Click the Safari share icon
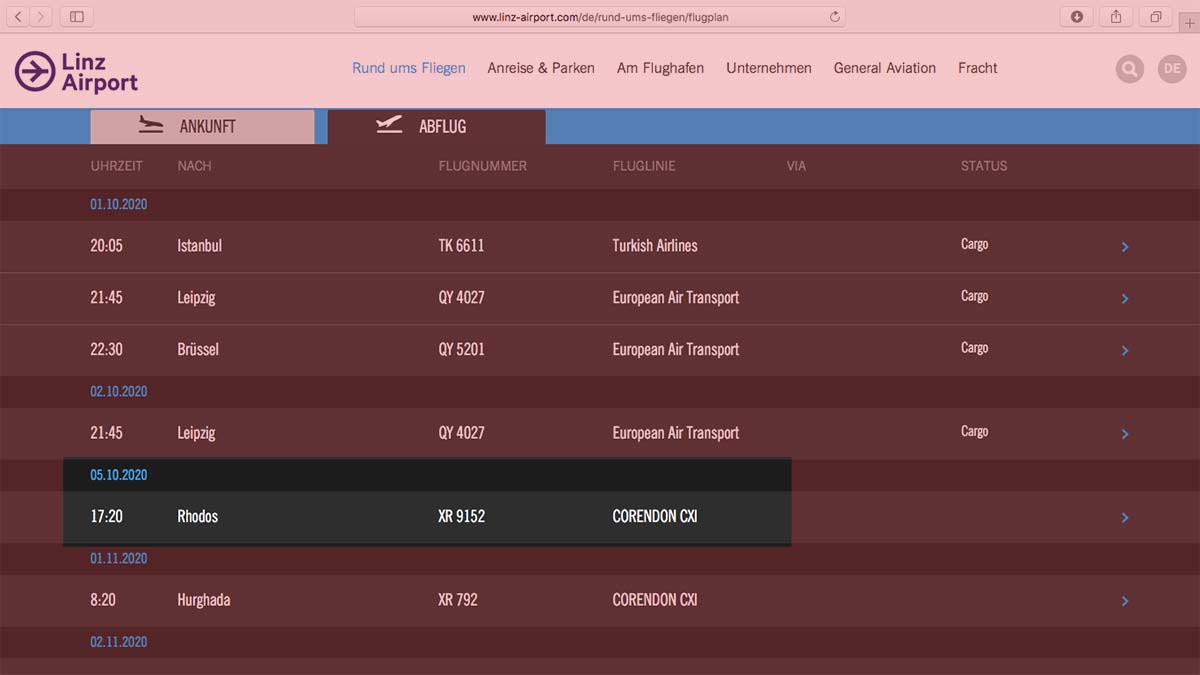Screen dimensions: 1200x675 (x=1116, y=16)
